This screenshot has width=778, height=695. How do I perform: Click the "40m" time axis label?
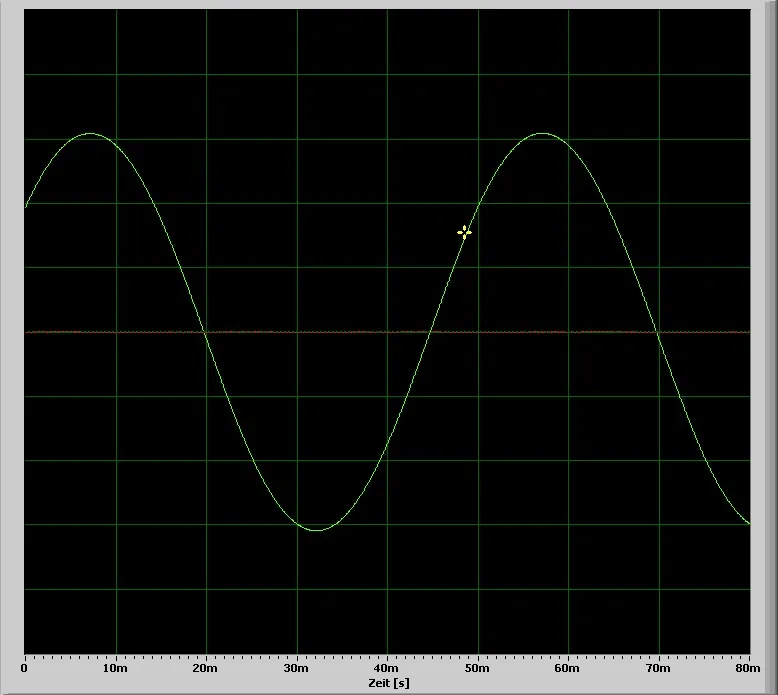pos(387,668)
